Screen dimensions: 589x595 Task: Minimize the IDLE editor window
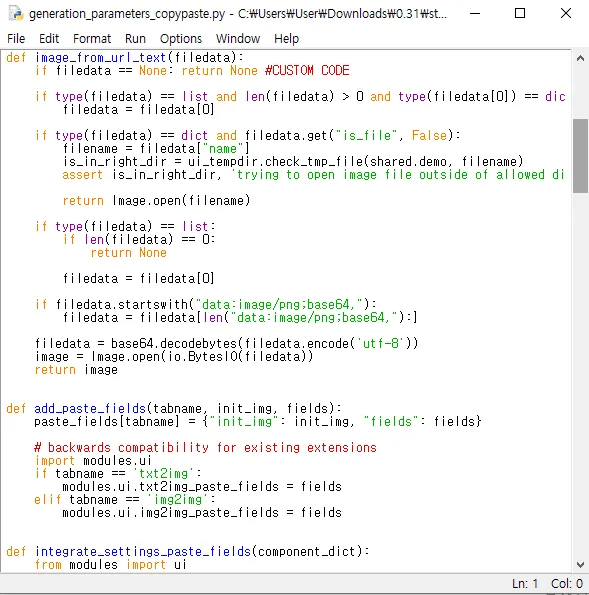(475, 14)
